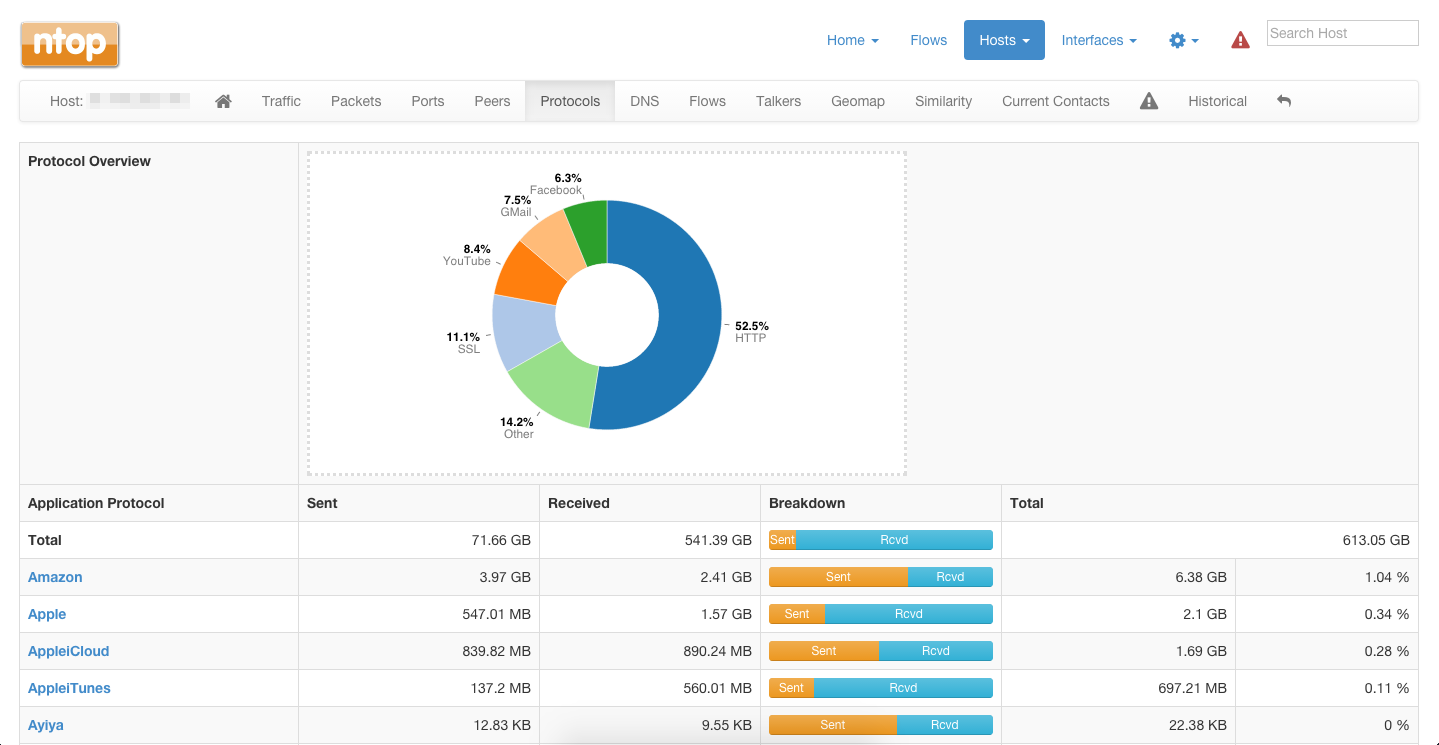Expand the Hosts dropdown menu
Image resolution: width=1439 pixels, height=745 pixels.
(x=1004, y=40)
